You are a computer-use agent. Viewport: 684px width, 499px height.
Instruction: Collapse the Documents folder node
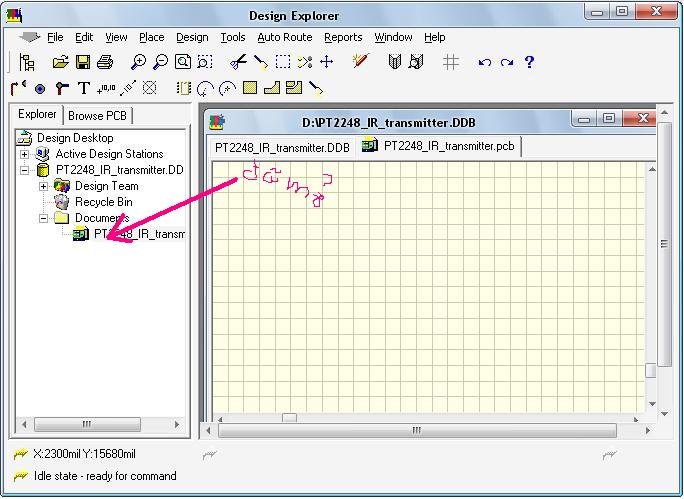point(43,218)
